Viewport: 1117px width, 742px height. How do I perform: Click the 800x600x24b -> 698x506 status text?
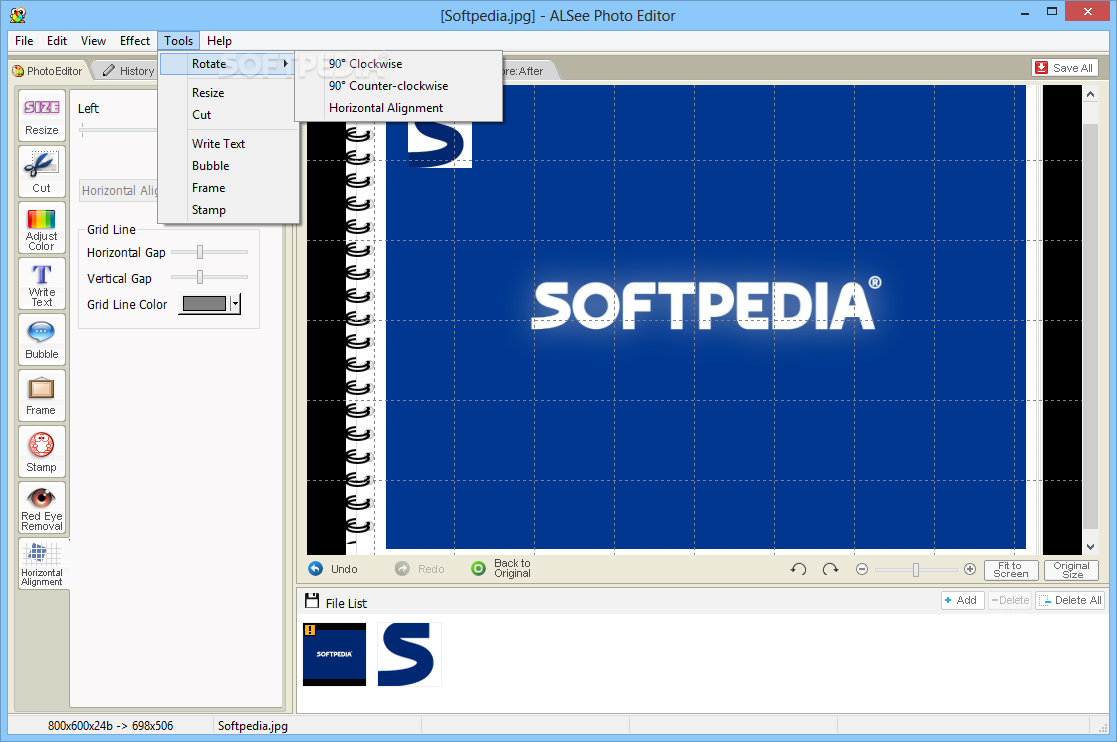[x=110, y=726]
